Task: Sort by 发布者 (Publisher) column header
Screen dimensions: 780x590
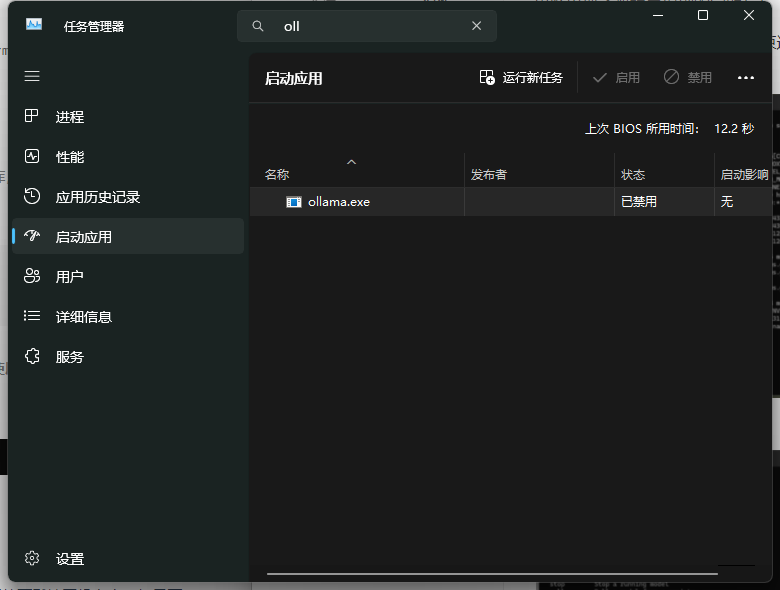Action: [489, 175]
